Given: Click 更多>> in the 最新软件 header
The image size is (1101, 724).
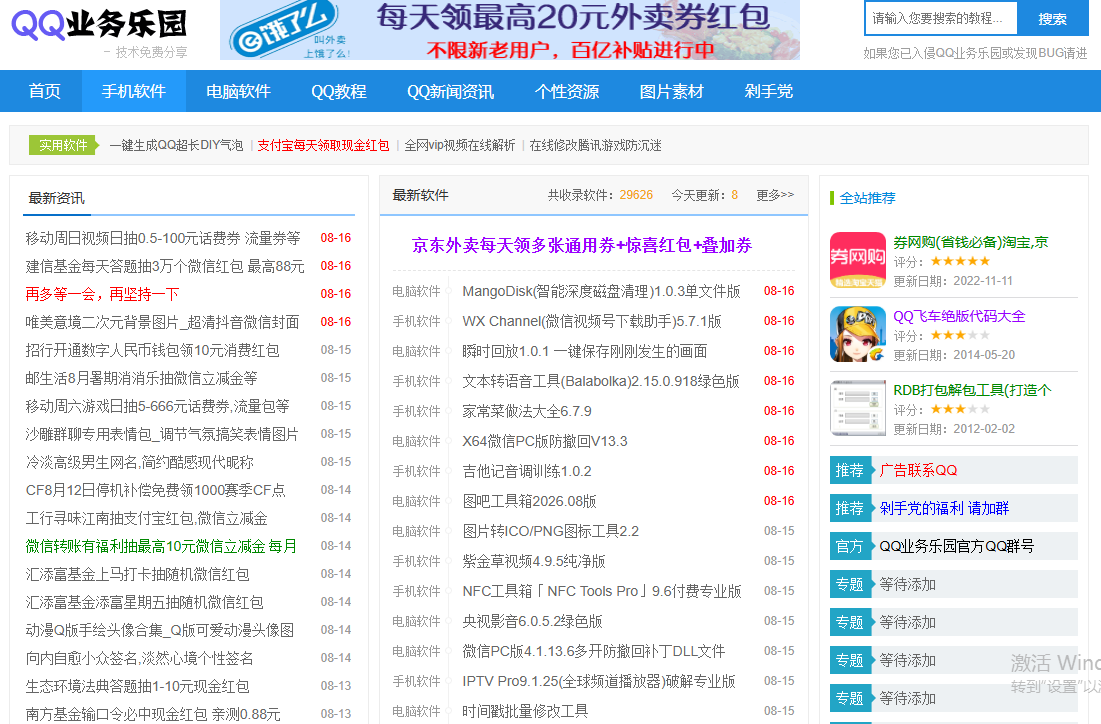Looking at the screenshot, I should tap(775, 195).
